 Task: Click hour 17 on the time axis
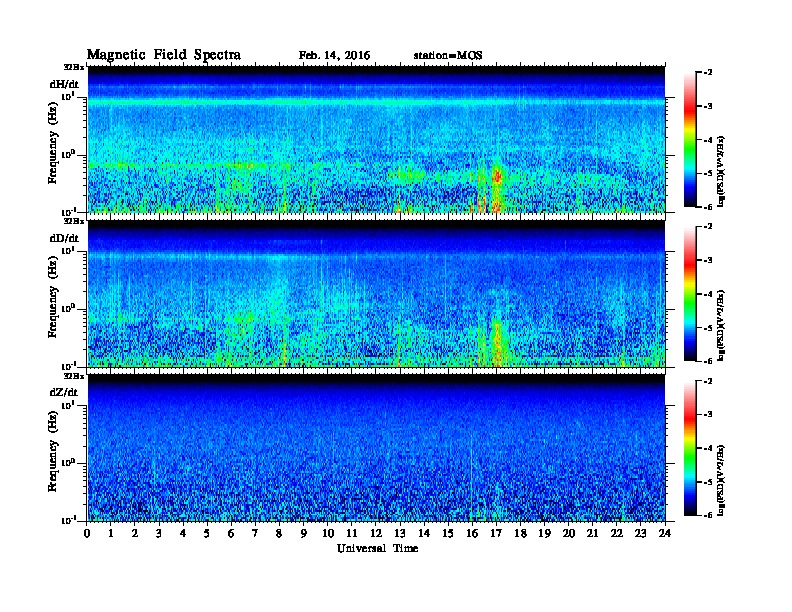click(496, 533)
